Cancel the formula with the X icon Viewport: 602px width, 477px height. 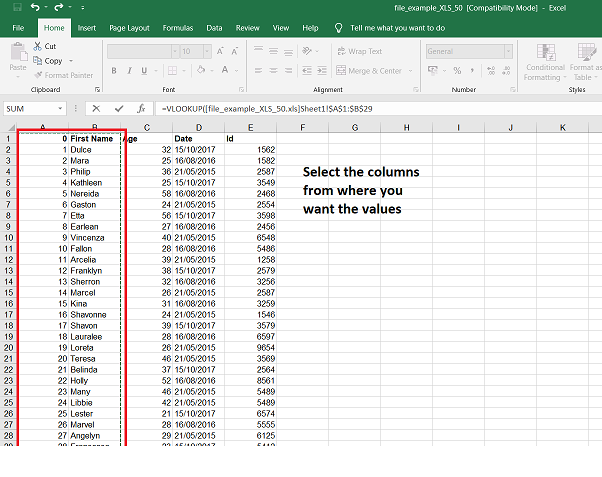pyautogui.click(x=96, y=108)
